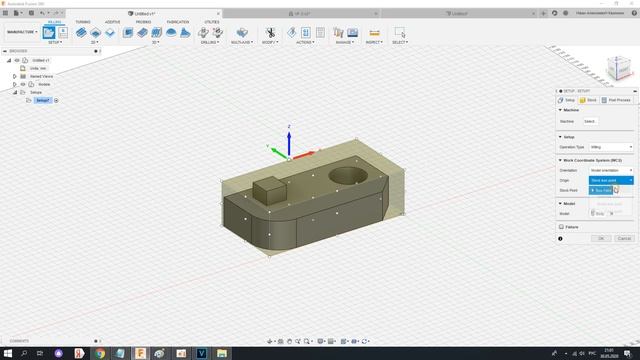Click the Box Point stock point button
Screen dimensions: 640x360
[601, 191]
